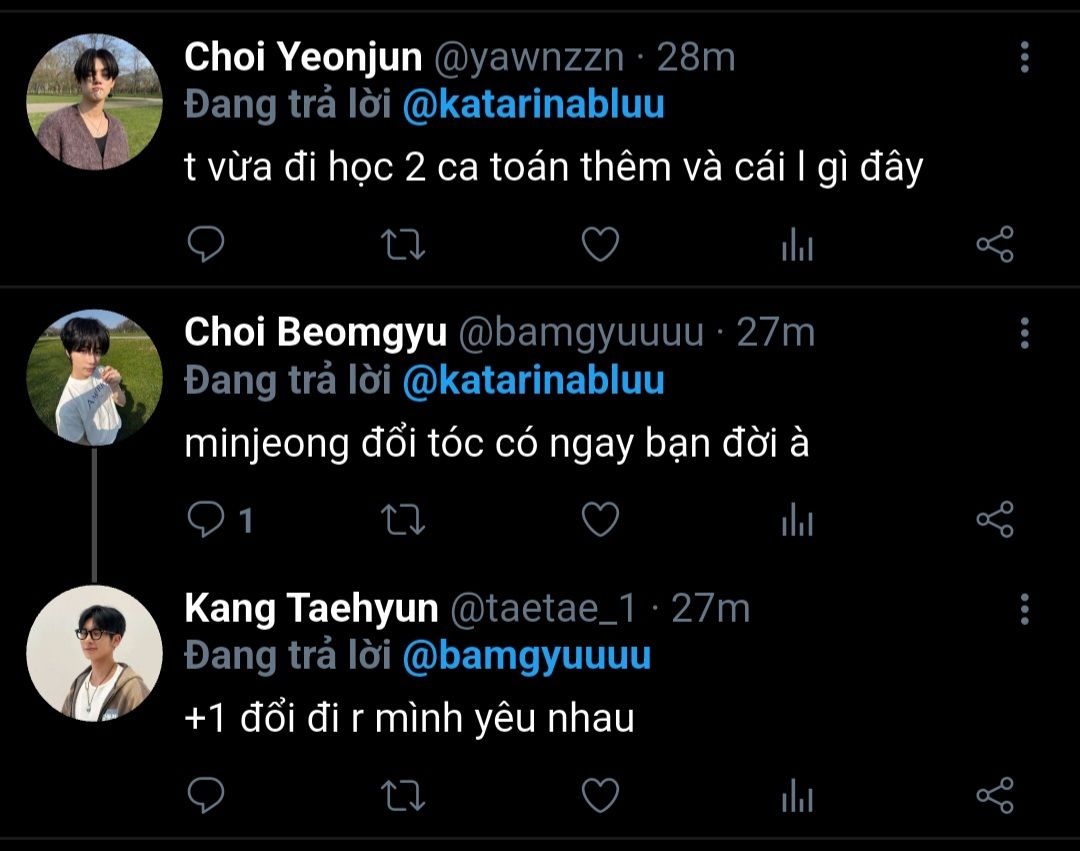Viewport: 1080px width, 851px height.
Task: Open the @bamgyuuuu mention in Taehyun's reply
Action: tap(526, 656)
